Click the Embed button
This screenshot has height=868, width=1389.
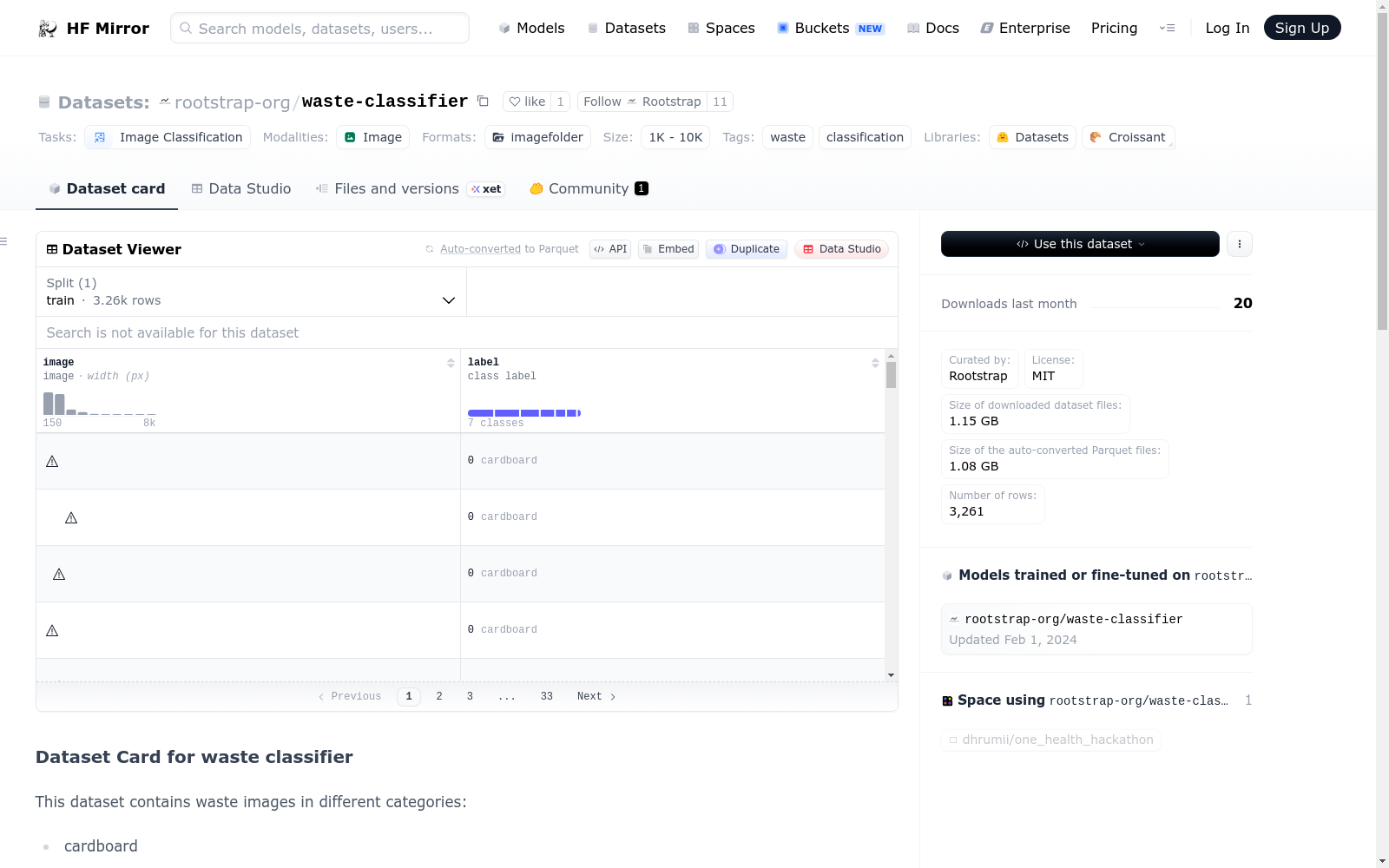pyautogui.click(x=668, y=249)
